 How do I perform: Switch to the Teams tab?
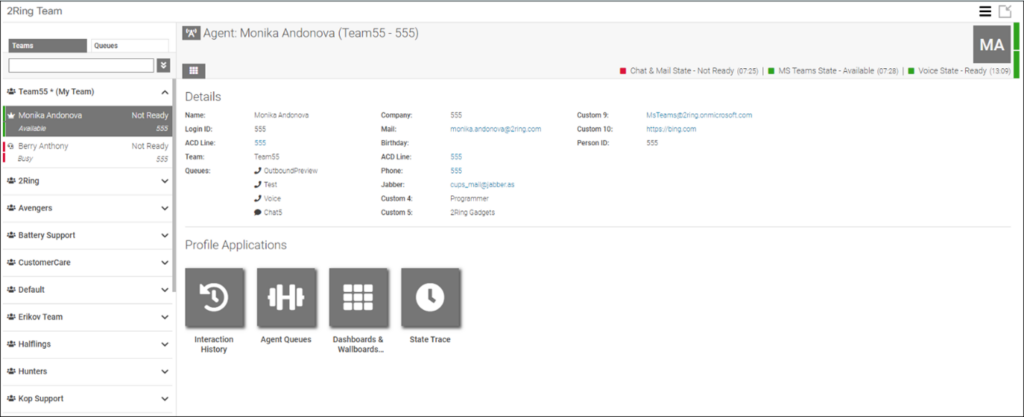[x=47, y=46]
